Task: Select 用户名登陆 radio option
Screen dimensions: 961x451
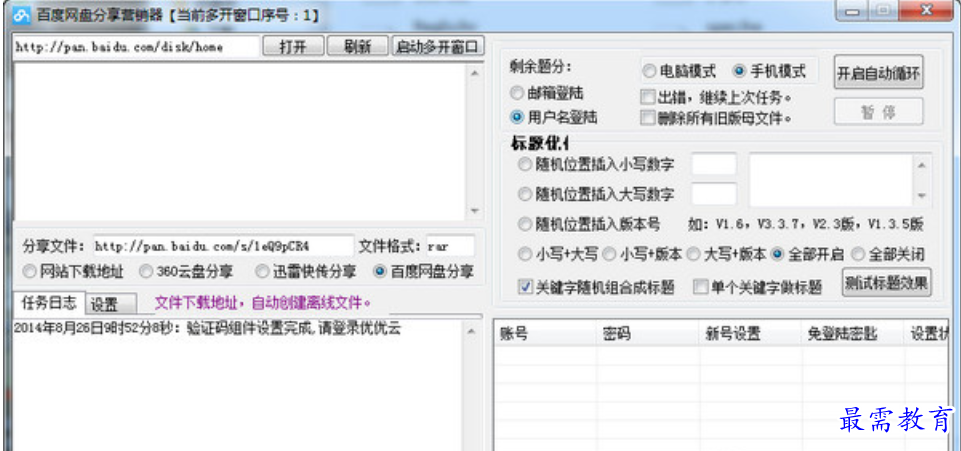Action: 554,116
